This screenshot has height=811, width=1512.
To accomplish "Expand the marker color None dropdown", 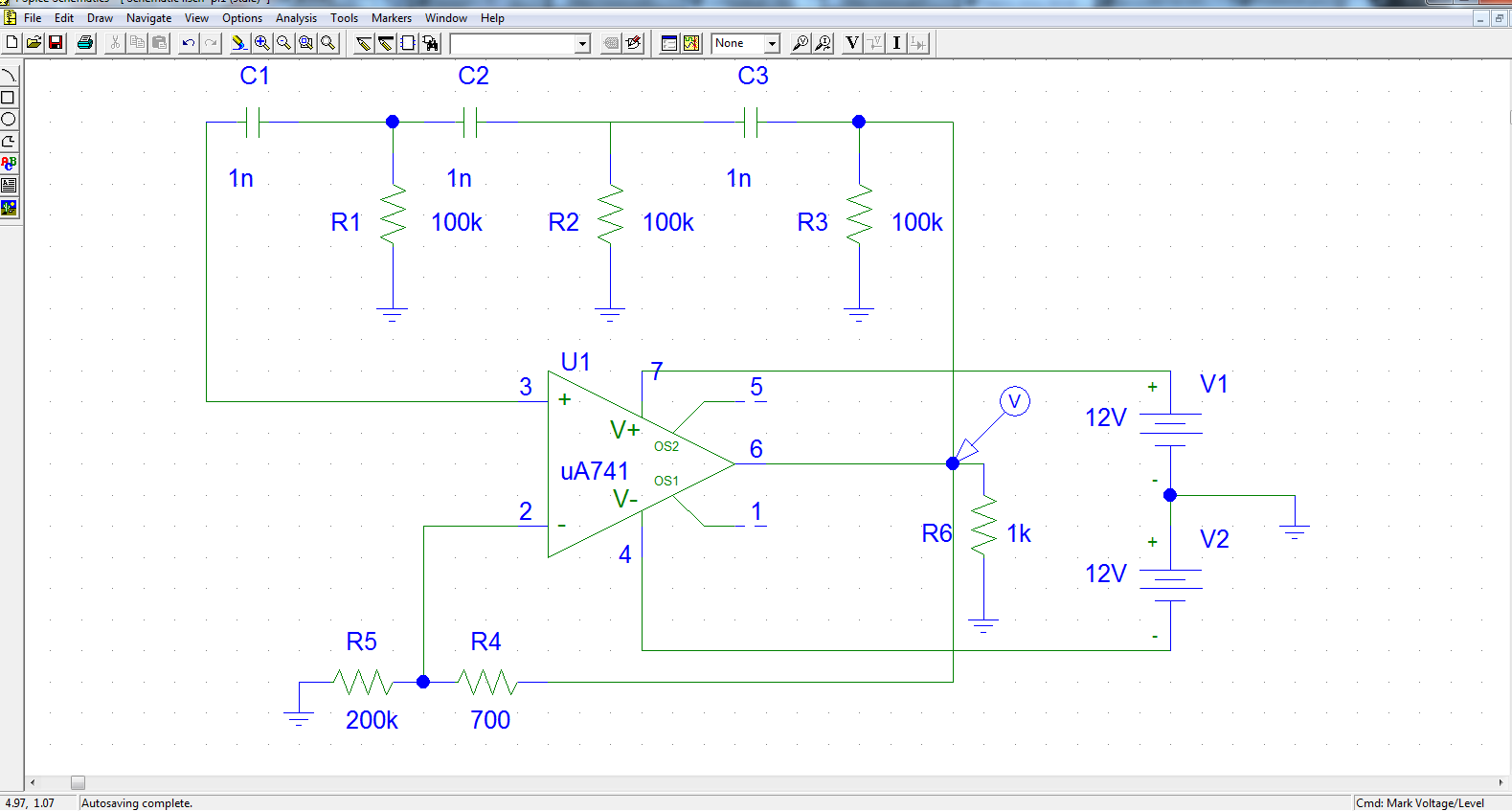I will pos(772,44).
